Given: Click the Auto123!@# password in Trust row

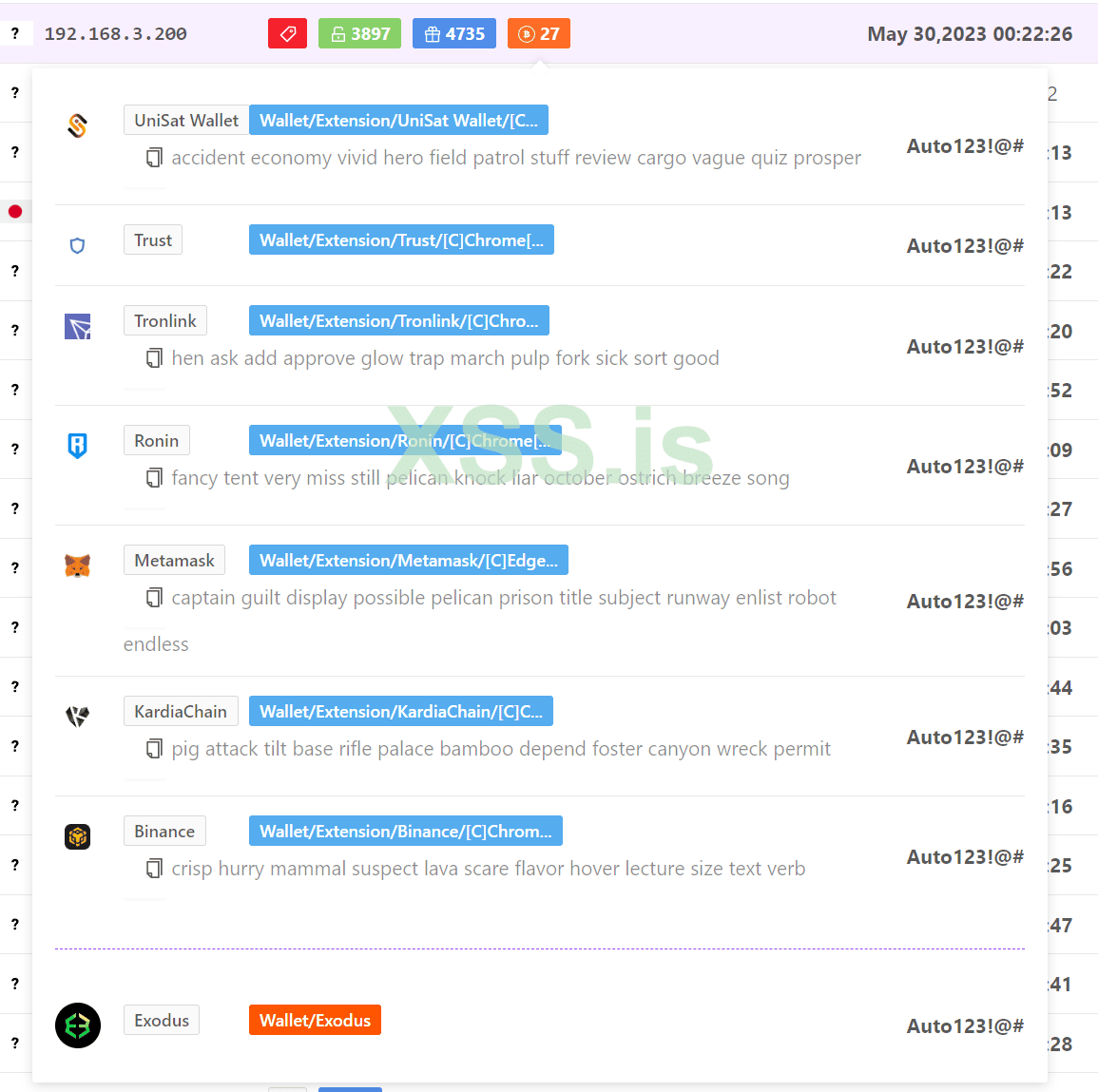Looking at the screenshot, I should pos(965,246).
